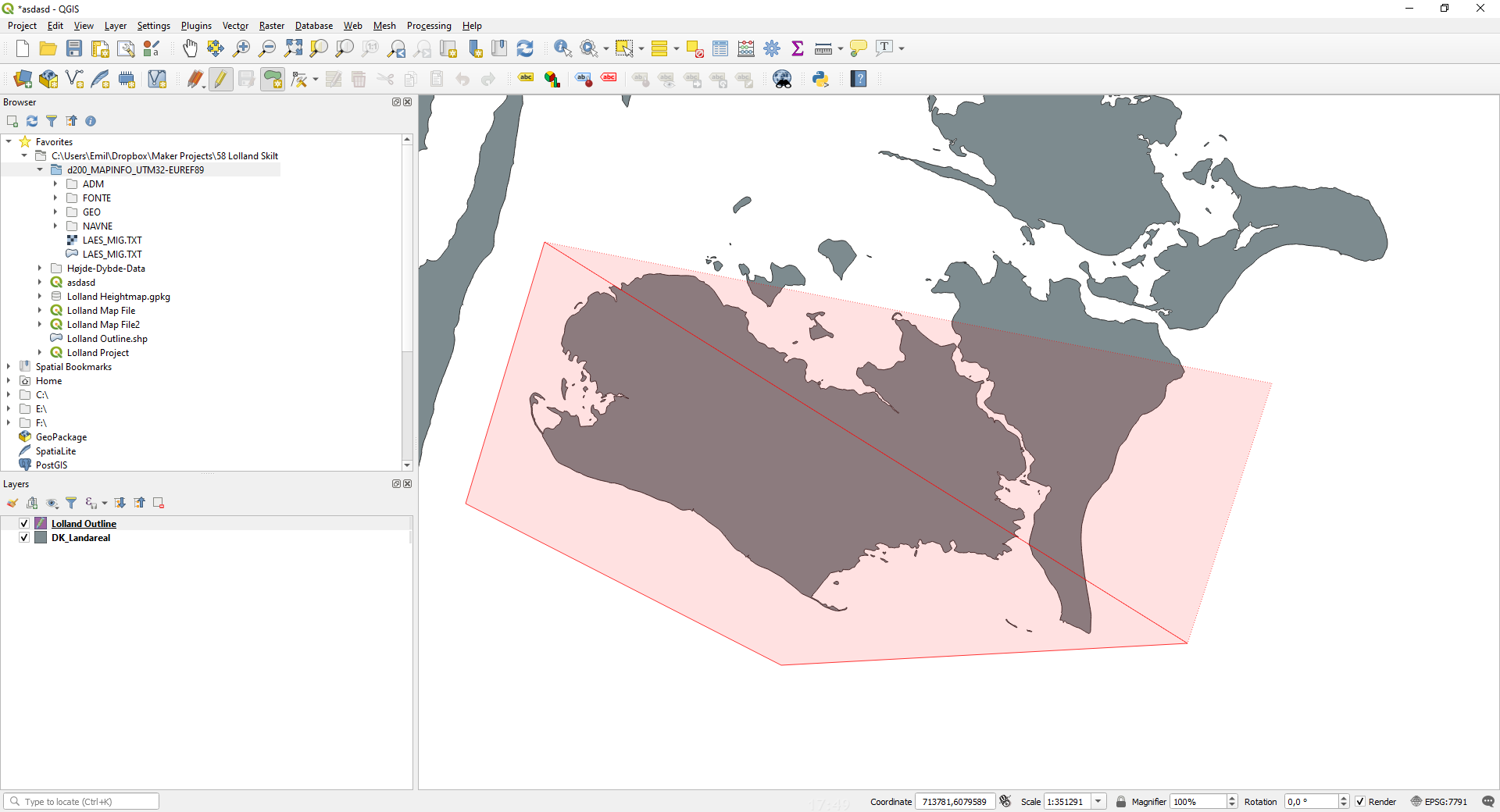Open the measure tool dropdown arrow

(841, 48)
